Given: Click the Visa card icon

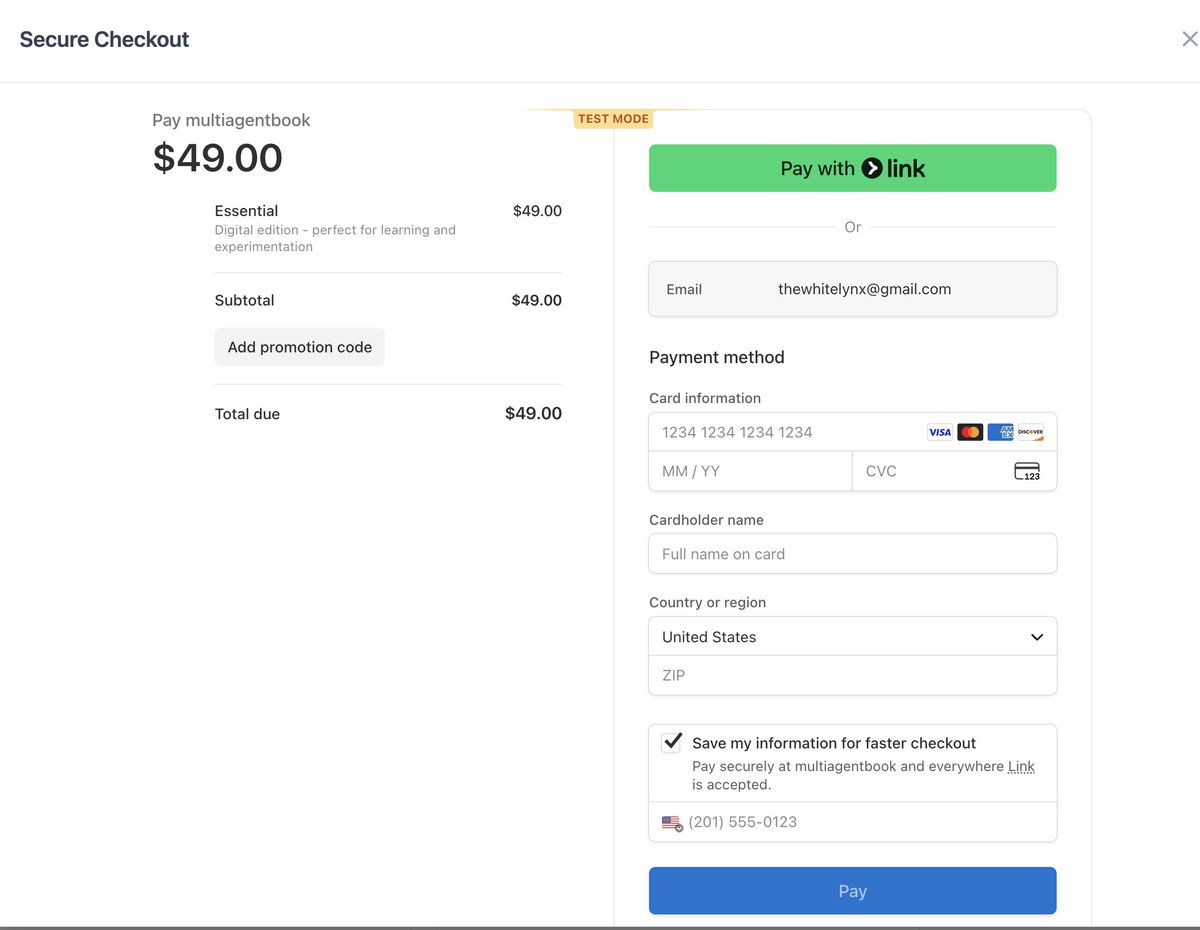Looking at the screenshot, I should pos(940,432).
